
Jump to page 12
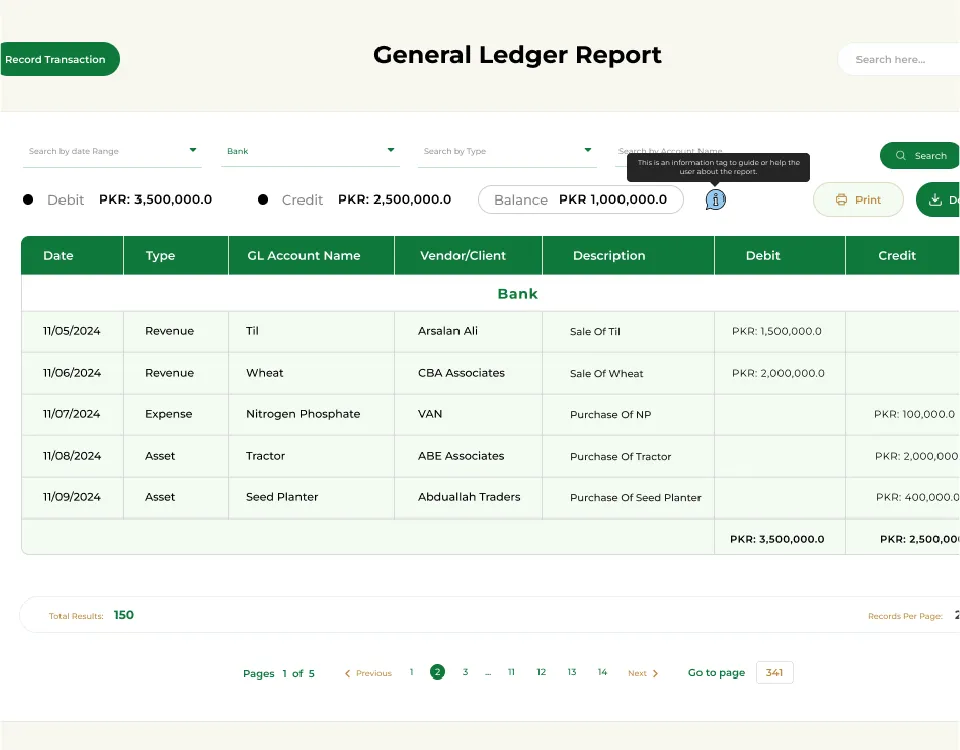click(541, 672)
